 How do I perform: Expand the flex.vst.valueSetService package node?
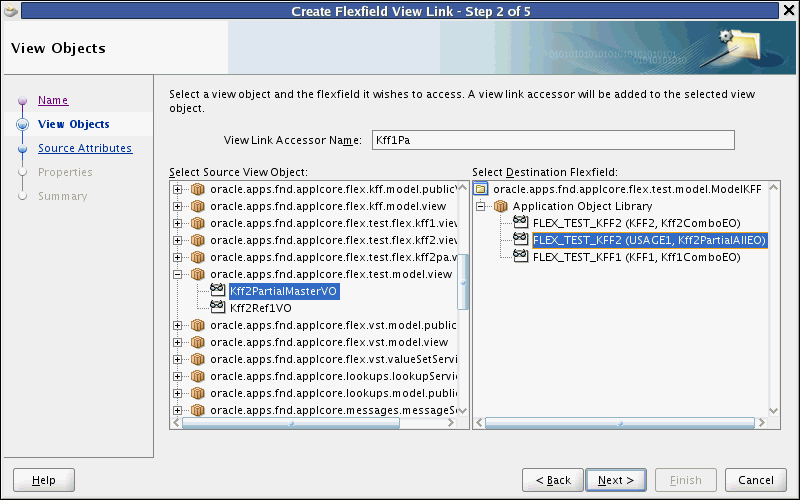(177, 359)
